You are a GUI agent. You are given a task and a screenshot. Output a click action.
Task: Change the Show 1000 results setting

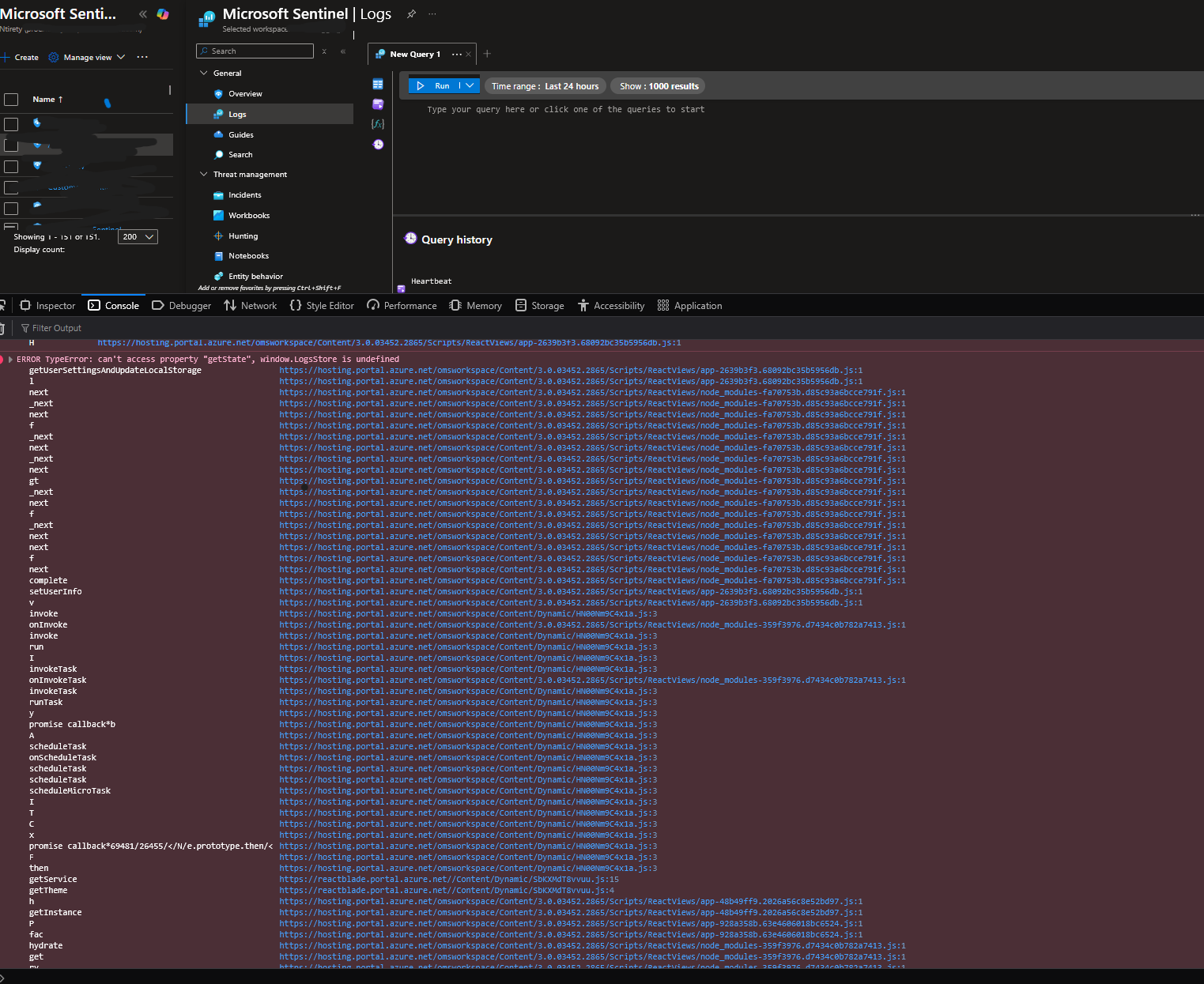659,86
